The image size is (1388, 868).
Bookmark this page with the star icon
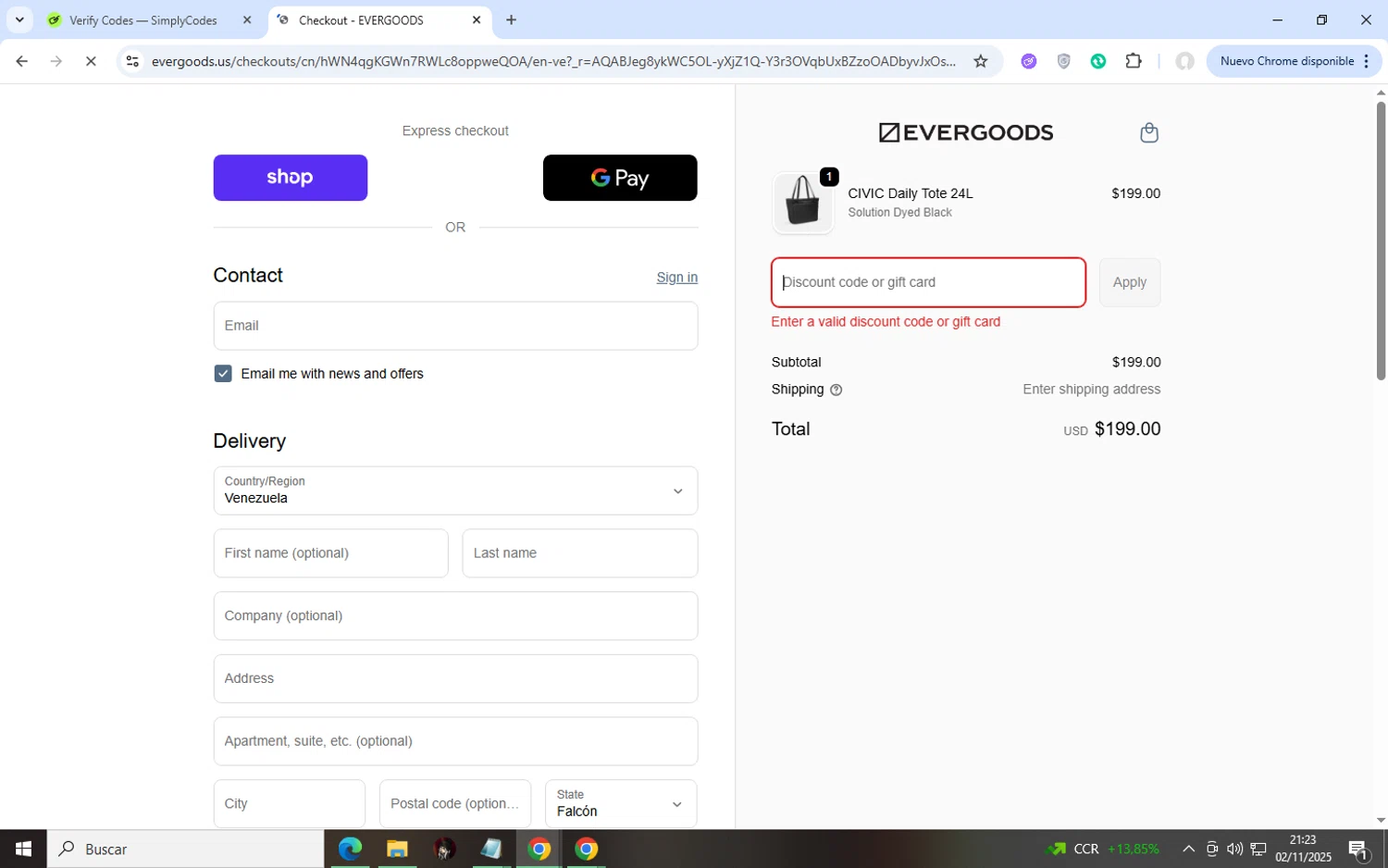[x=981, y=61]
